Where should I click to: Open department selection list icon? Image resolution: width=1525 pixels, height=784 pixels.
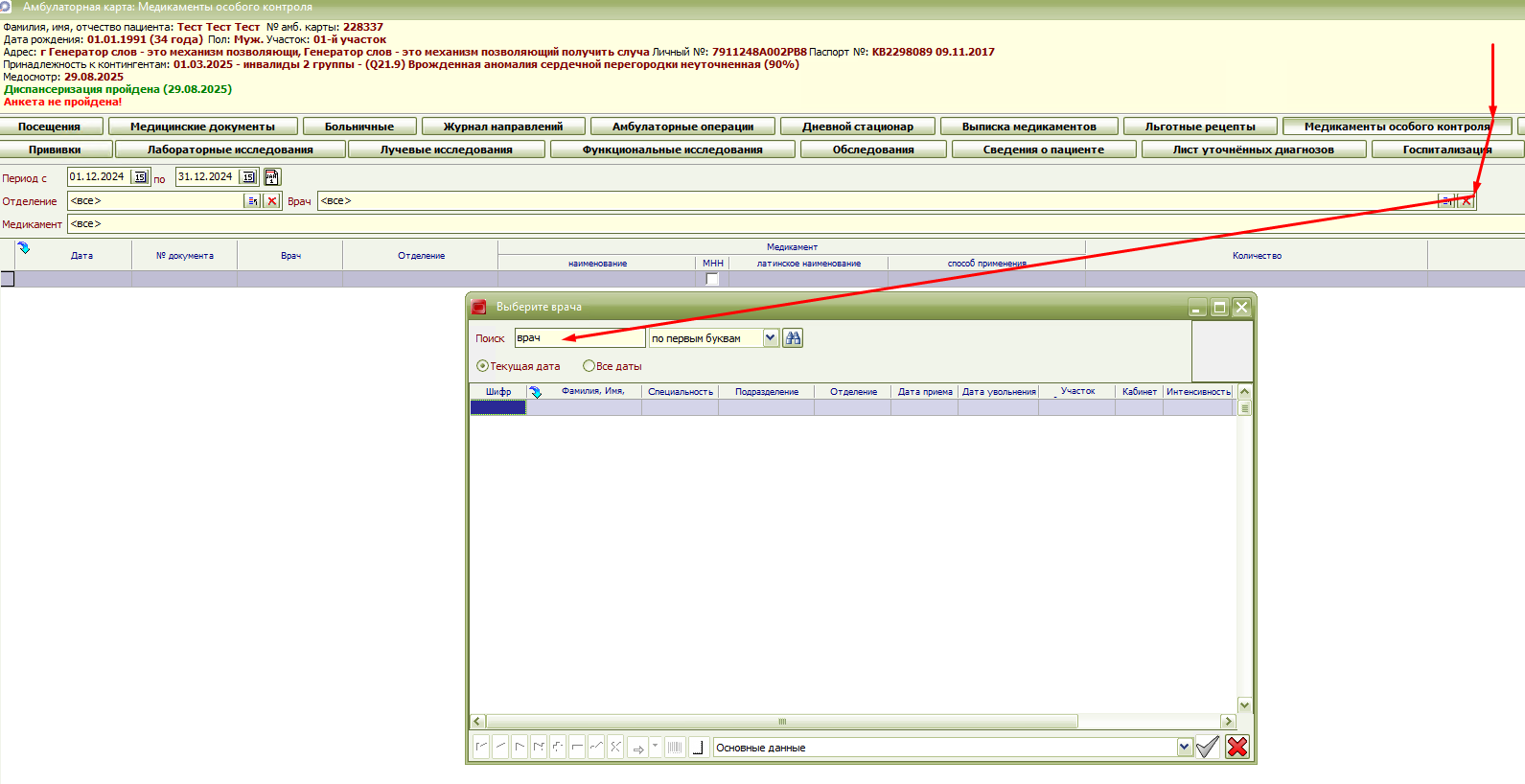(252, 201)
